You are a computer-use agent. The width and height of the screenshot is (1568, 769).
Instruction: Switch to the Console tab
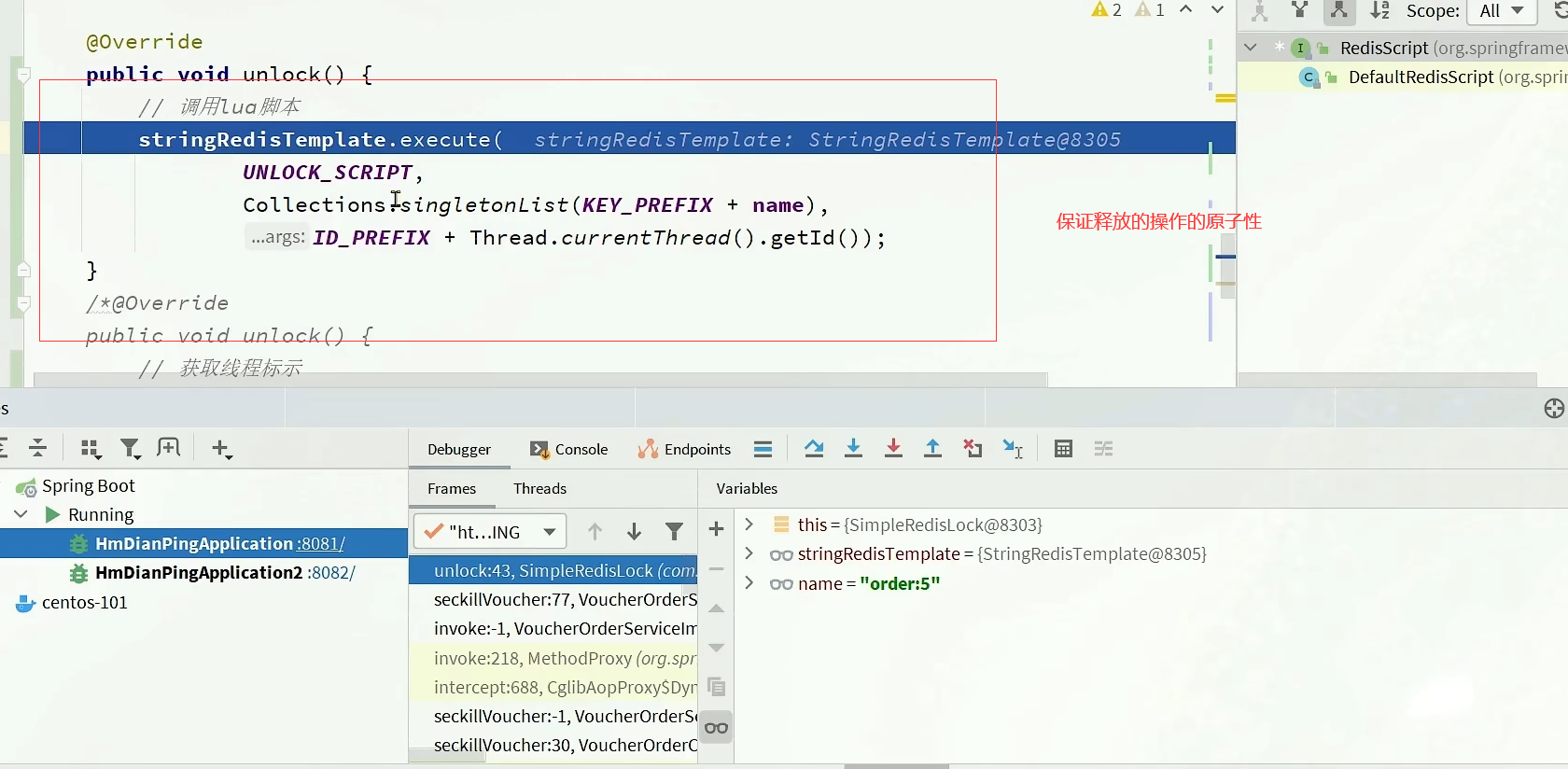point(568,449)
